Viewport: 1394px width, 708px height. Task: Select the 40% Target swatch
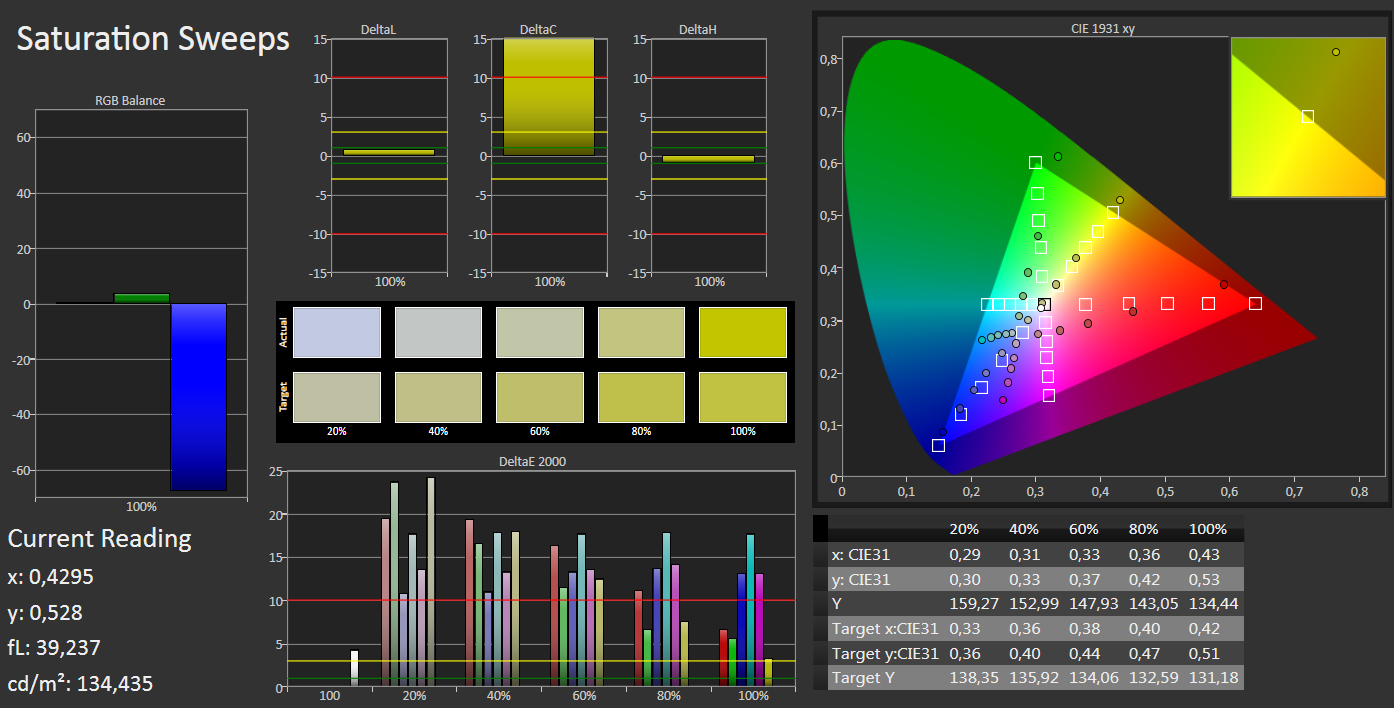438,397
